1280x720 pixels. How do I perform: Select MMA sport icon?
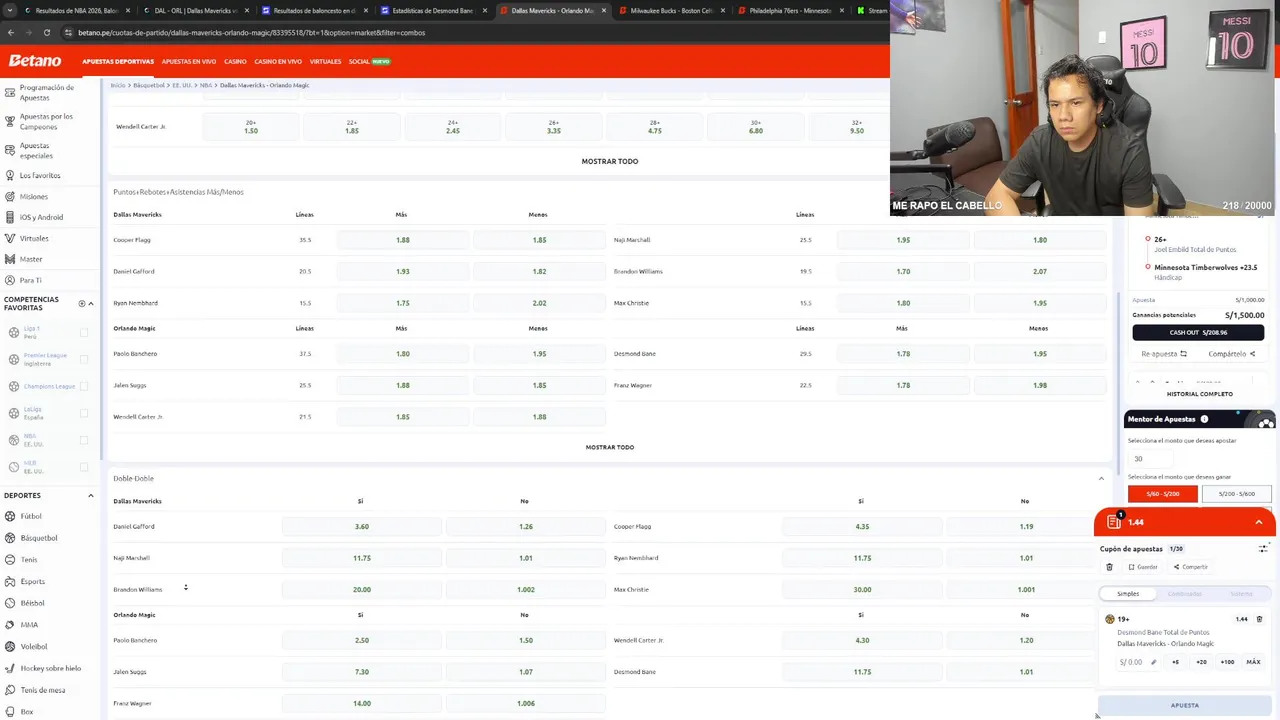pyautogui.click(x=10, y=625)
